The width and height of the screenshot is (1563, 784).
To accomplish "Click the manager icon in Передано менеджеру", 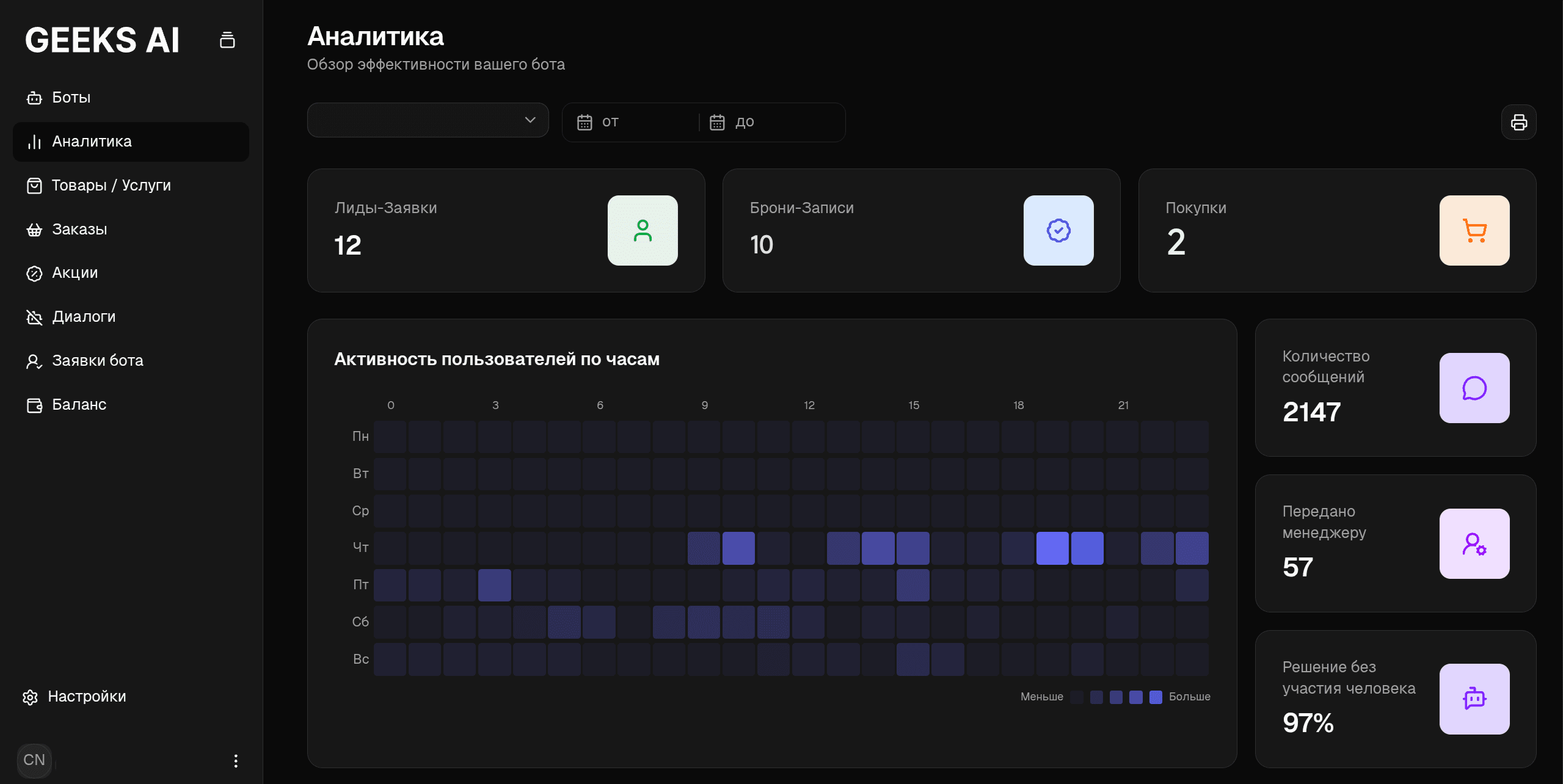I will tap(1474, 543).
